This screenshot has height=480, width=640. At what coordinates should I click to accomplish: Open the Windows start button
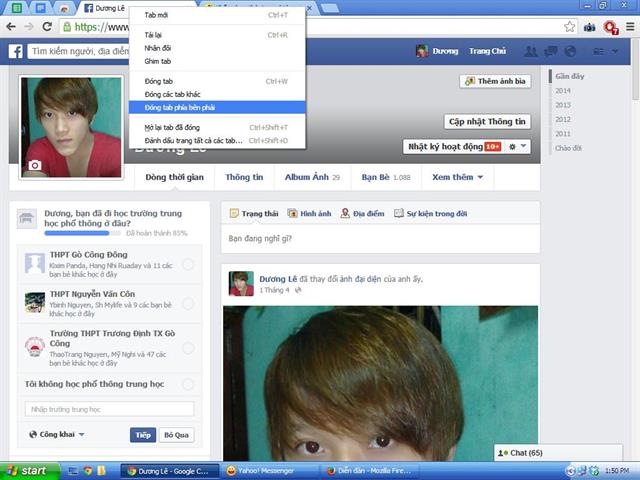(30, 471)
